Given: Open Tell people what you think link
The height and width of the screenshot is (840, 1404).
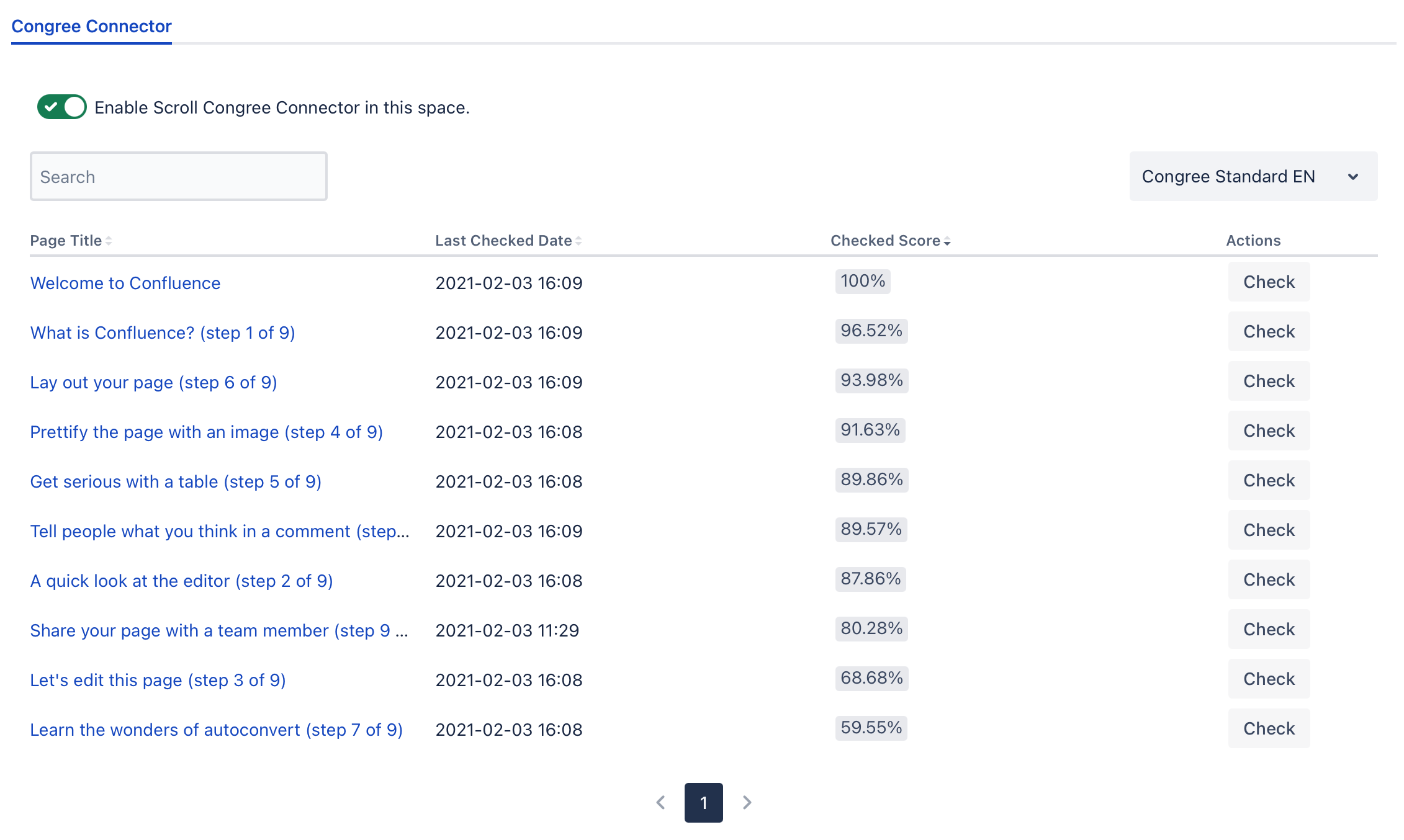Looking at the screenshot, I should coord(220,531).
